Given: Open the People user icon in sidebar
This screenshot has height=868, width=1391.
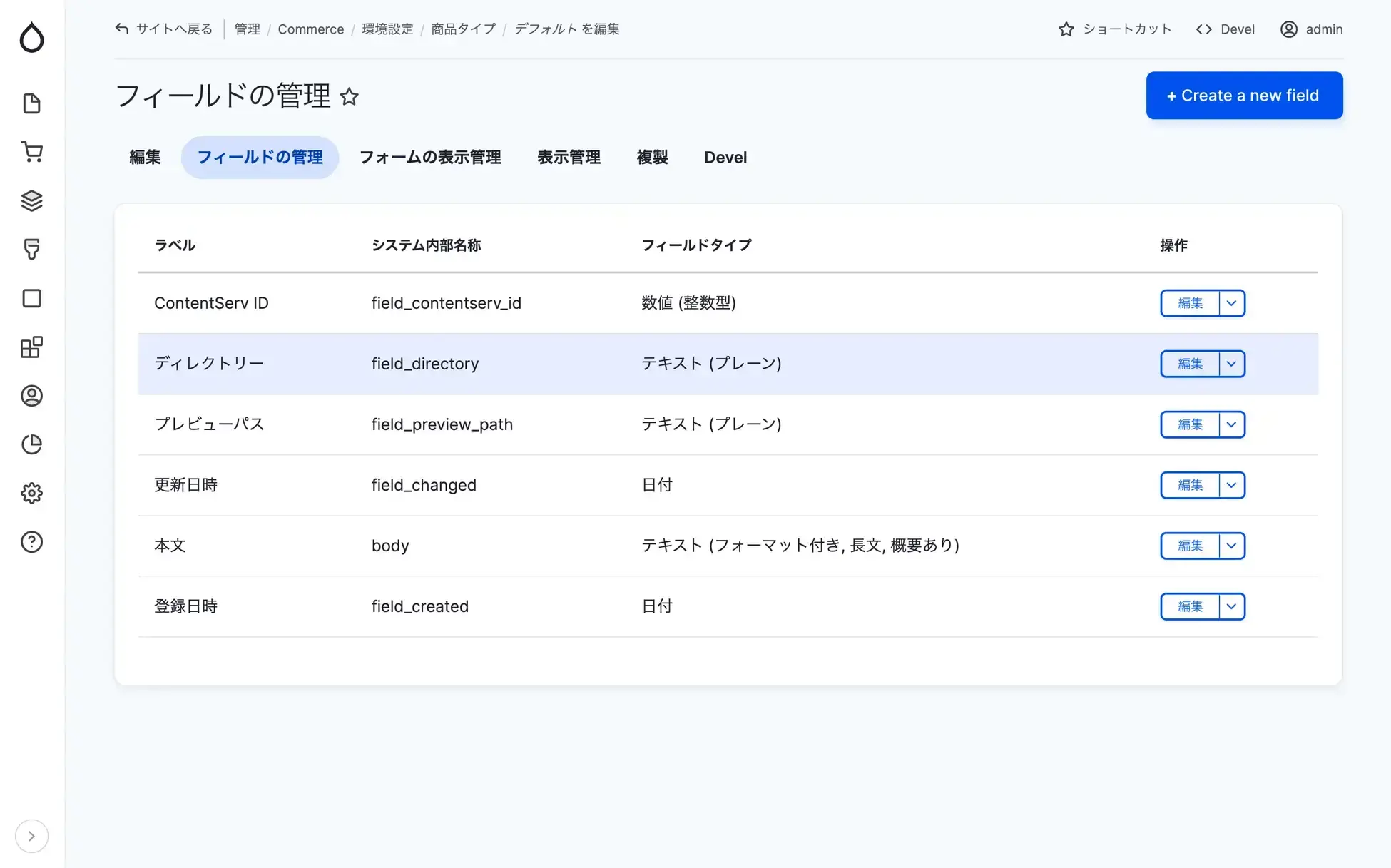Looking at the screenshot, I should [31, 396].
